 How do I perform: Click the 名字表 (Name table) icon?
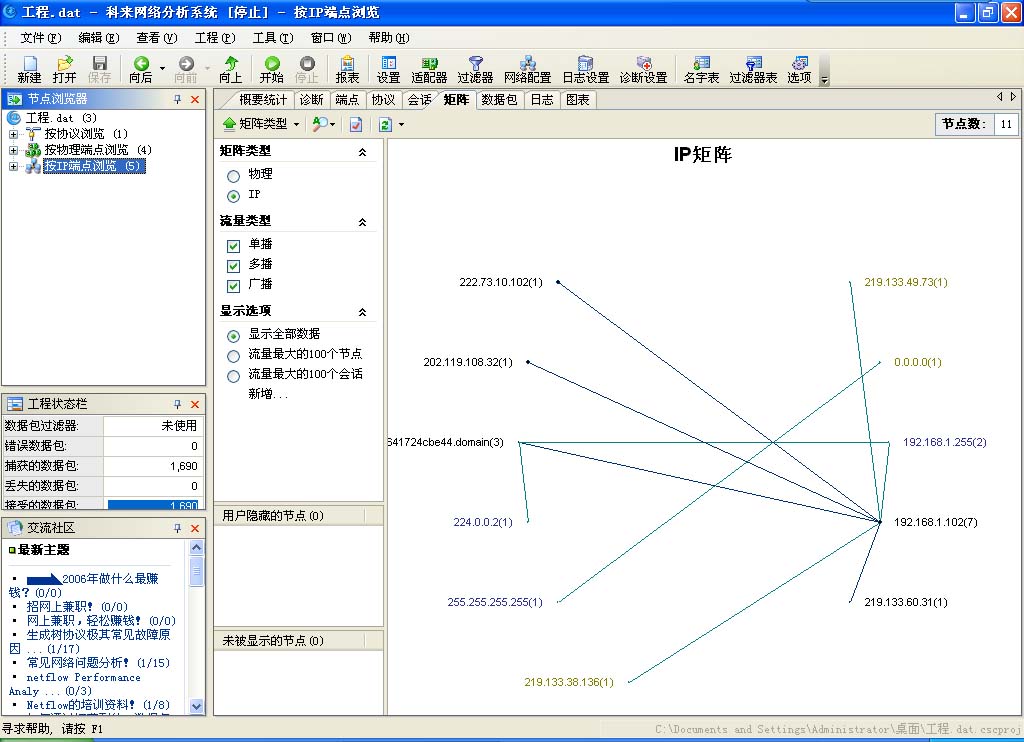pos(701,69)
